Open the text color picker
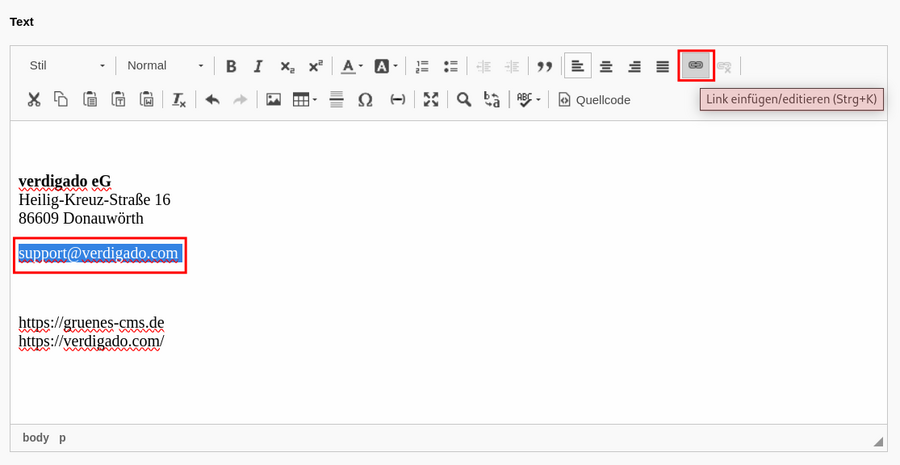 click(x=352, y=66)
